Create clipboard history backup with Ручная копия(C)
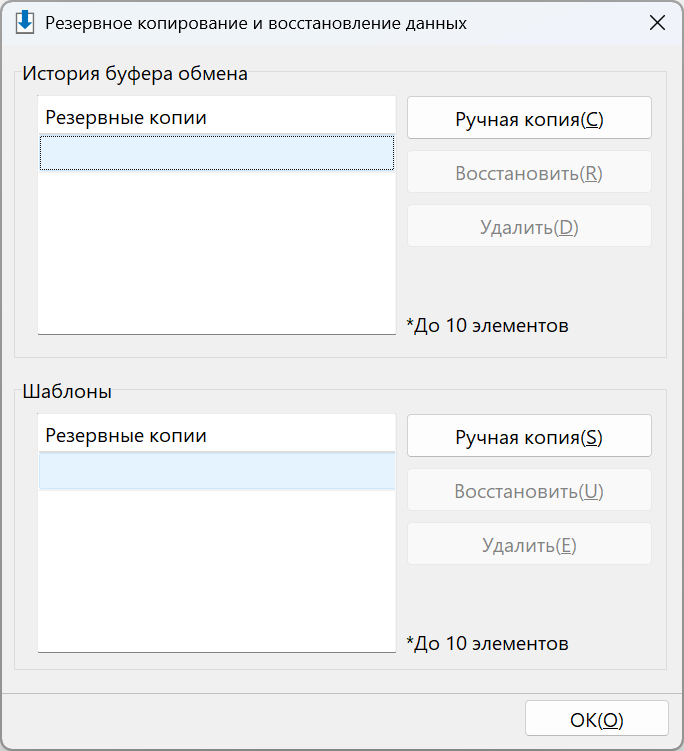684x751 pixels. coord(529,118)
